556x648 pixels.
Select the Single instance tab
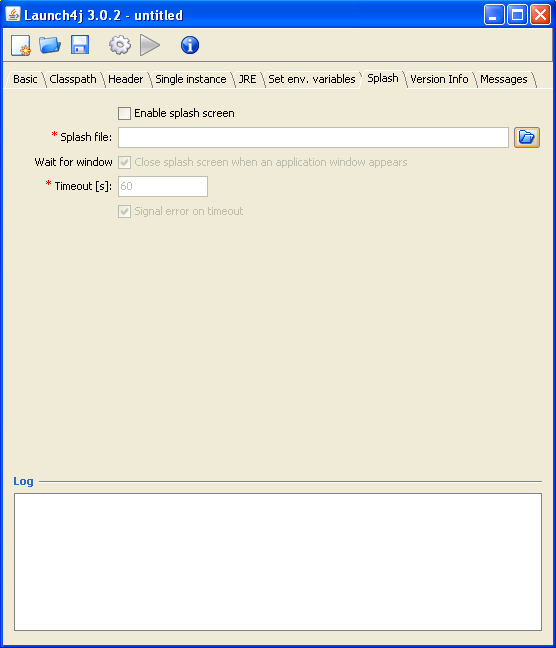(191, 79)
